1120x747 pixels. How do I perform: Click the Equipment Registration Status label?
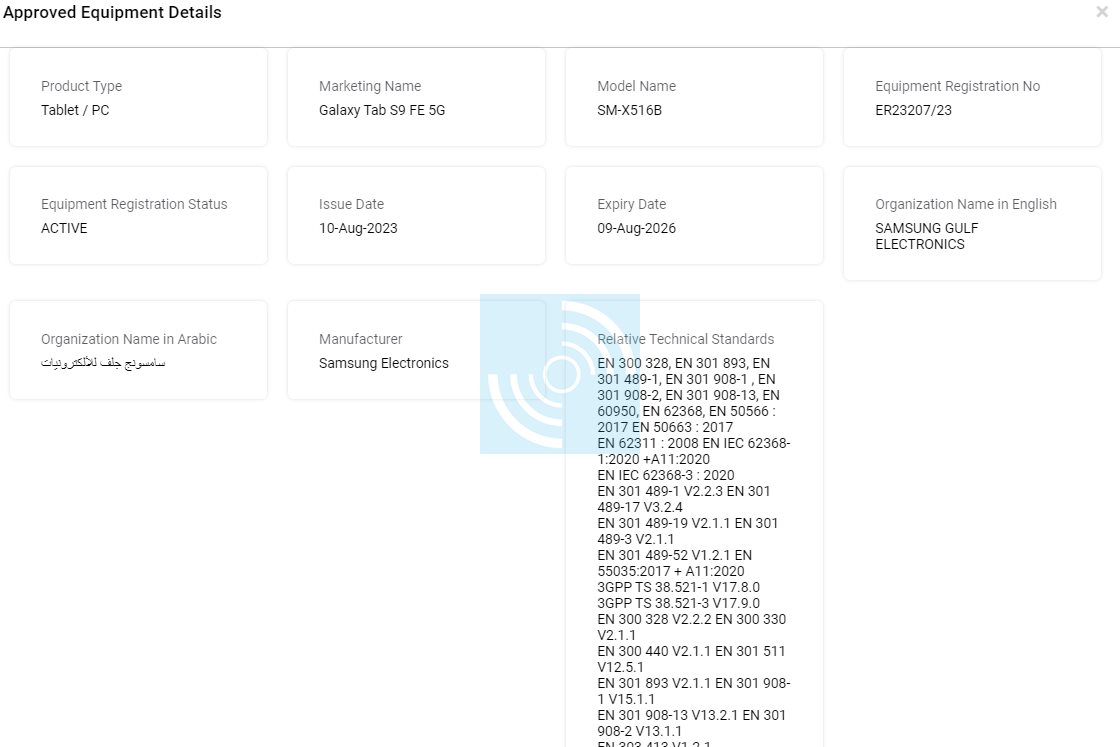coord(134,204)
